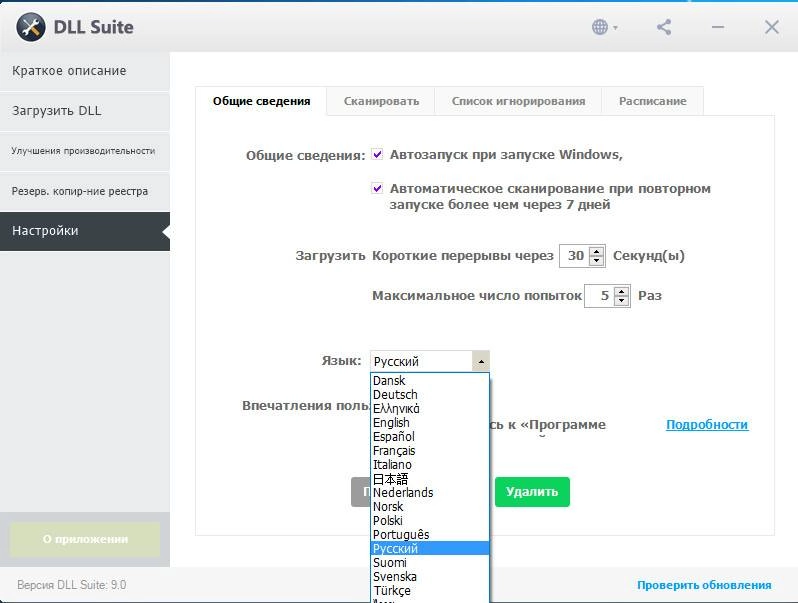The image size is (798, 603).
Task: Choose Français from language list
Action: (430, 451)
